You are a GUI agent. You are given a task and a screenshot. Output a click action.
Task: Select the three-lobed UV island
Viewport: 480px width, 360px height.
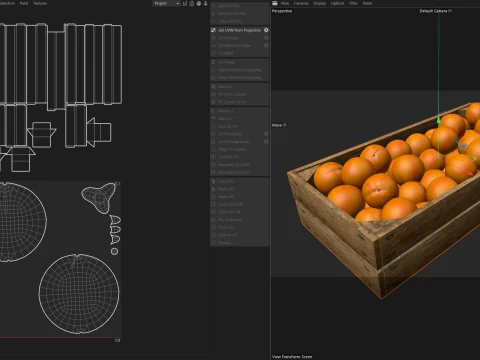(x=99, y=197)
